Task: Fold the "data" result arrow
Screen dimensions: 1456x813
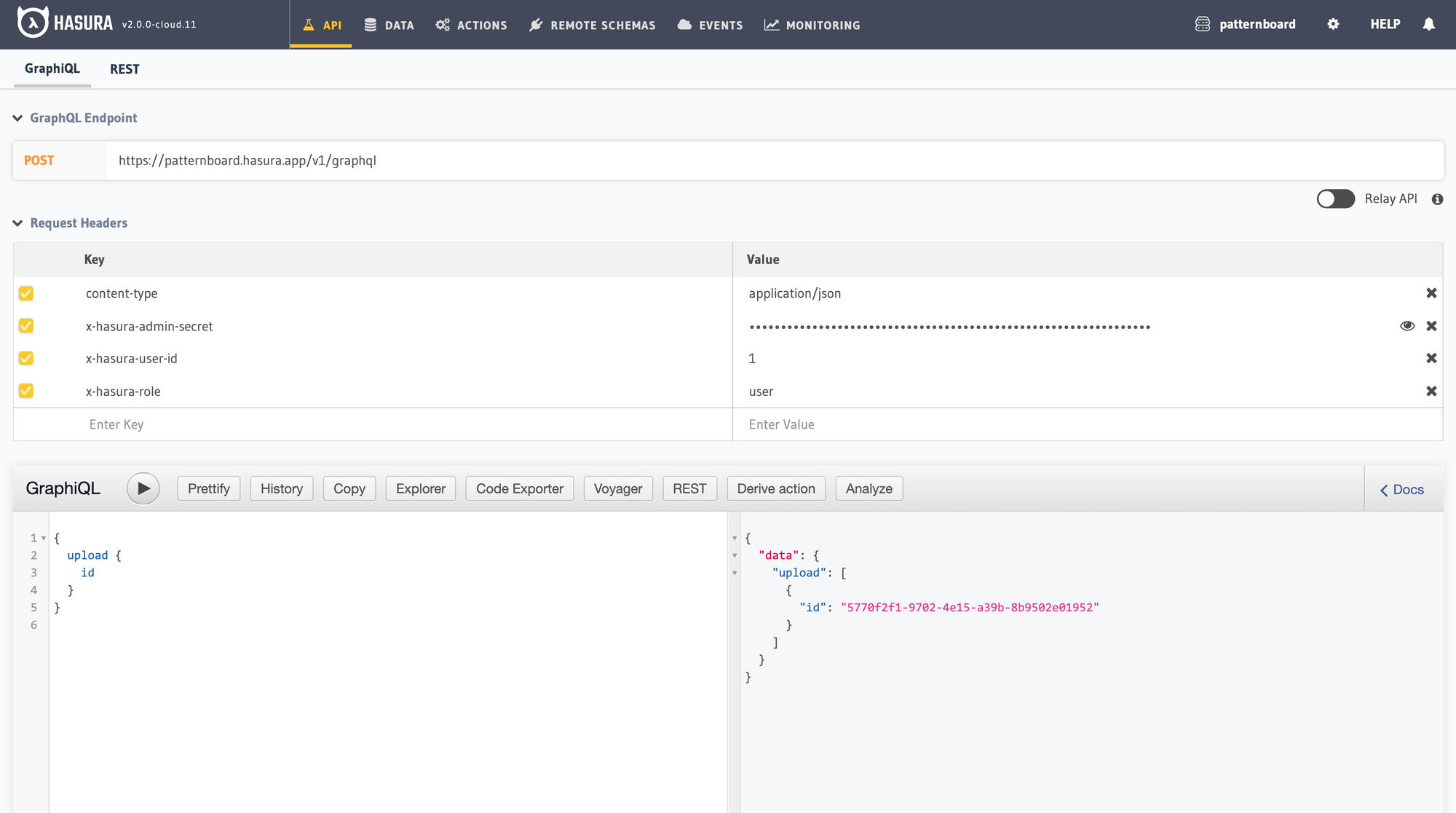Action: pos(735,556)
